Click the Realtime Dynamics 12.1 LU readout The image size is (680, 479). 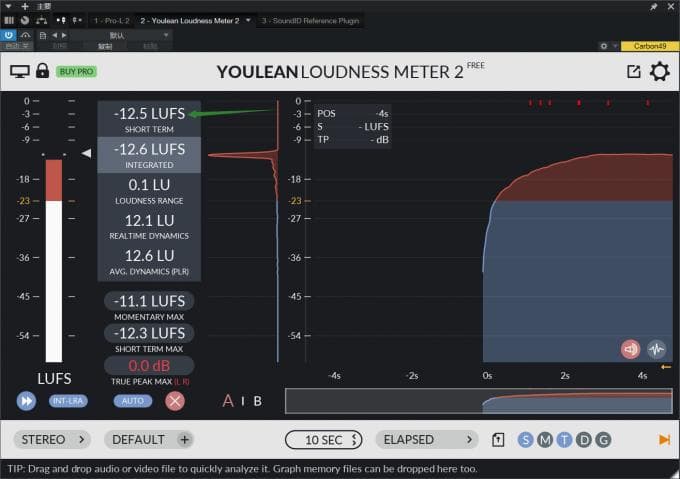(149, 226)
